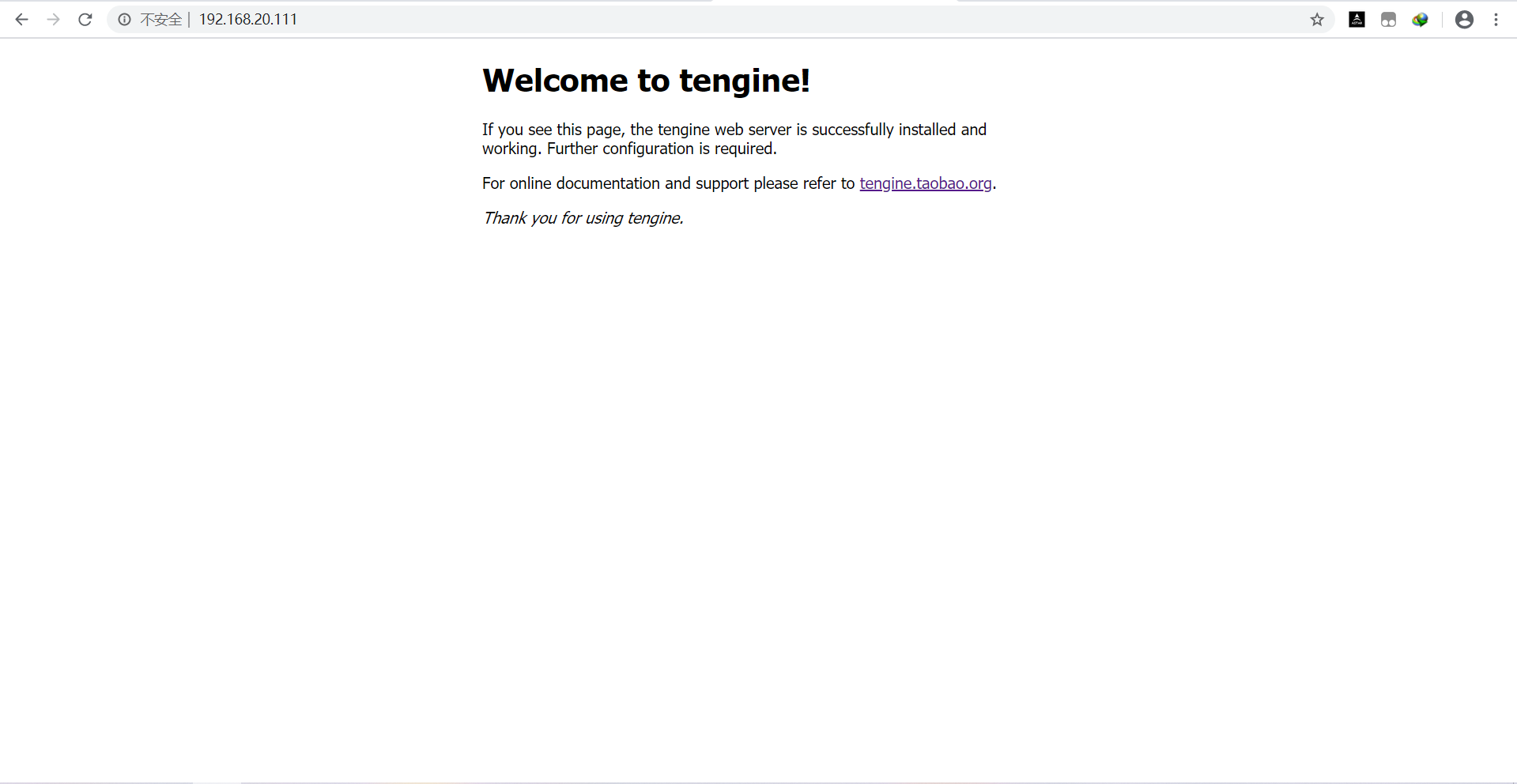Go back using the browser back arrow

(x=22, y=20)
